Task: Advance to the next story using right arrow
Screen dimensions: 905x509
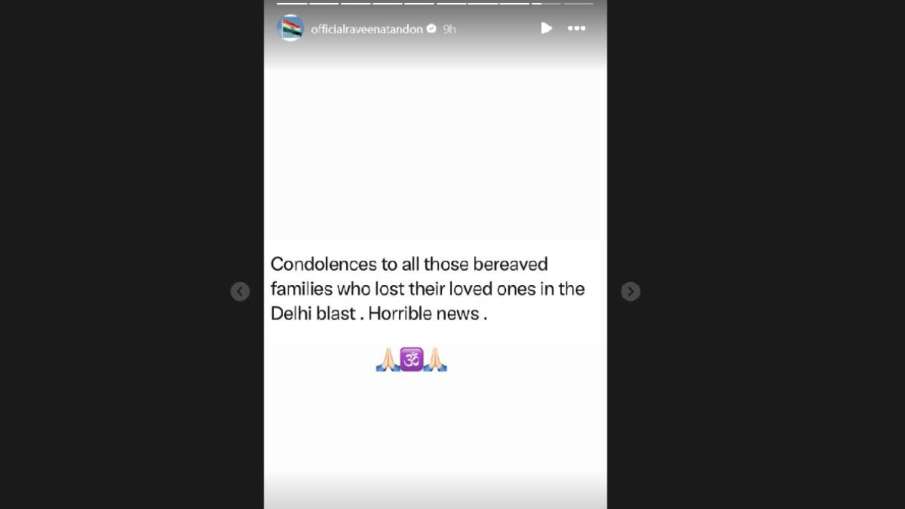Action: (x=630, y=291)
